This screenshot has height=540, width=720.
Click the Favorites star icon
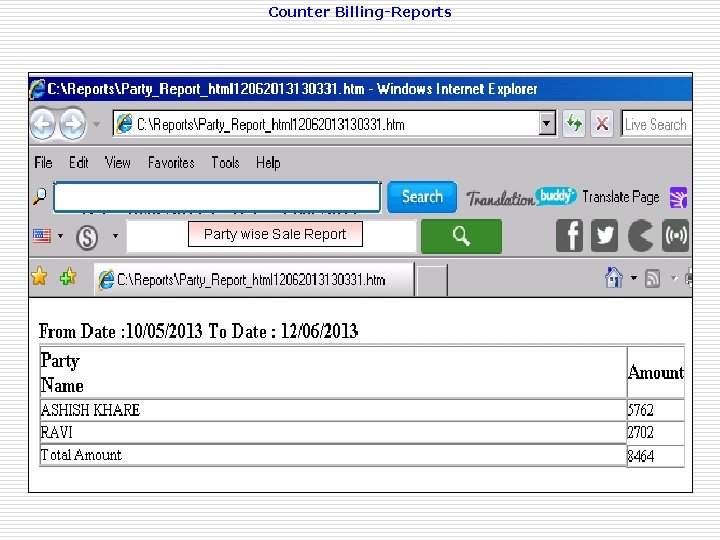39,276
